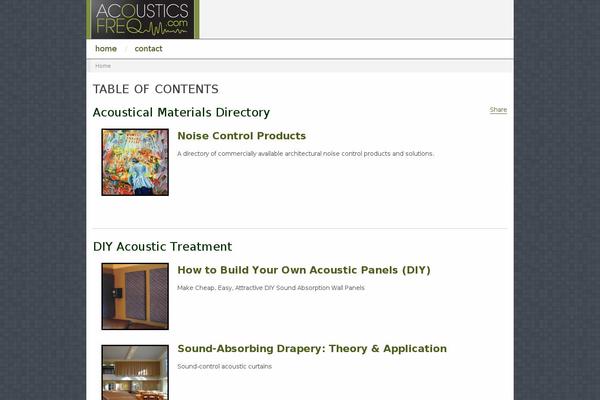The height and width of the screenshot is (400, 600).
Task: Click the text 'Sound-control acoustic curtains'
Action: point(225,366)
